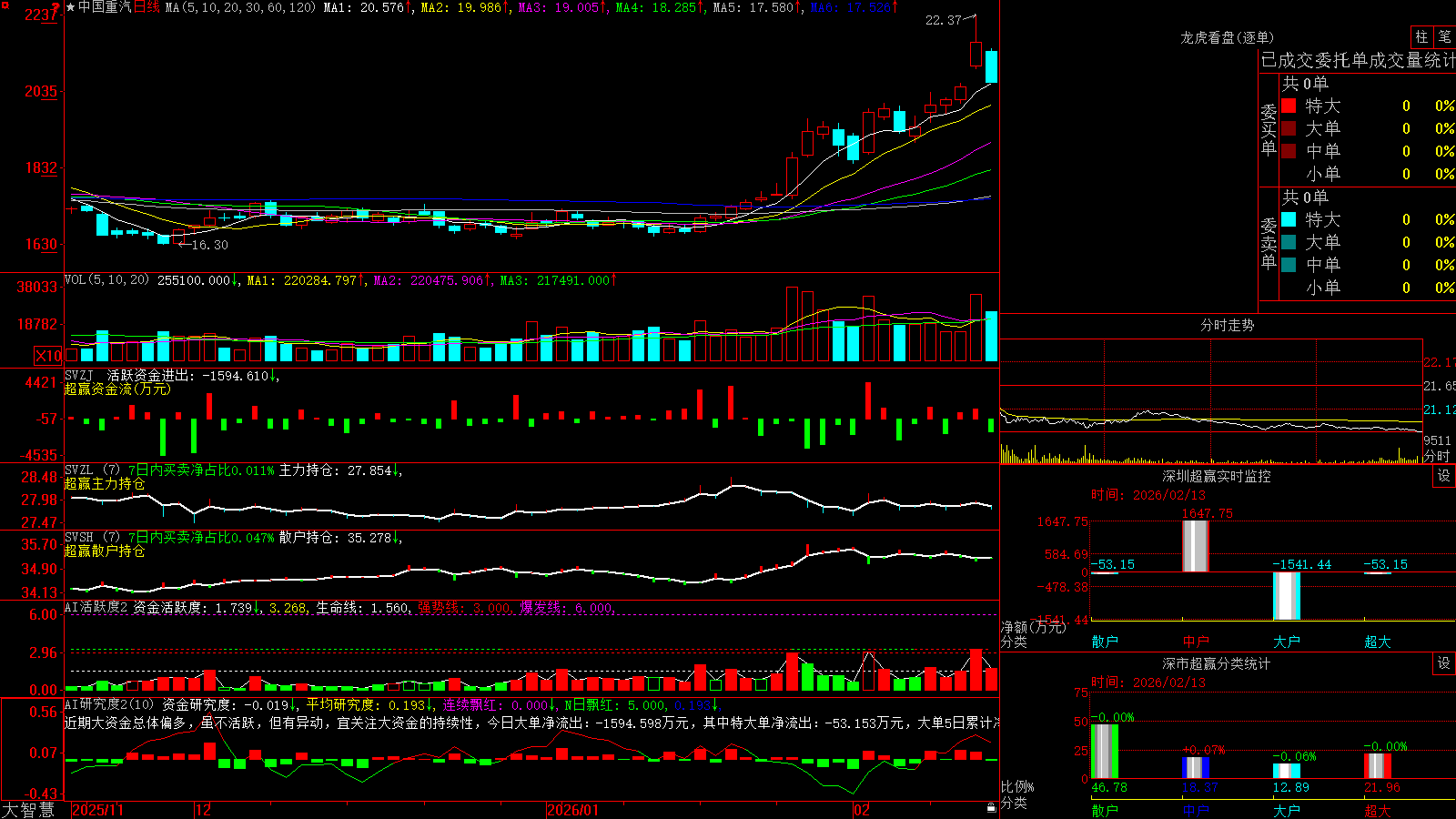Select the AI研究度2(10) indicator label
1456x819 pixels.
click(x=109, y=704)
